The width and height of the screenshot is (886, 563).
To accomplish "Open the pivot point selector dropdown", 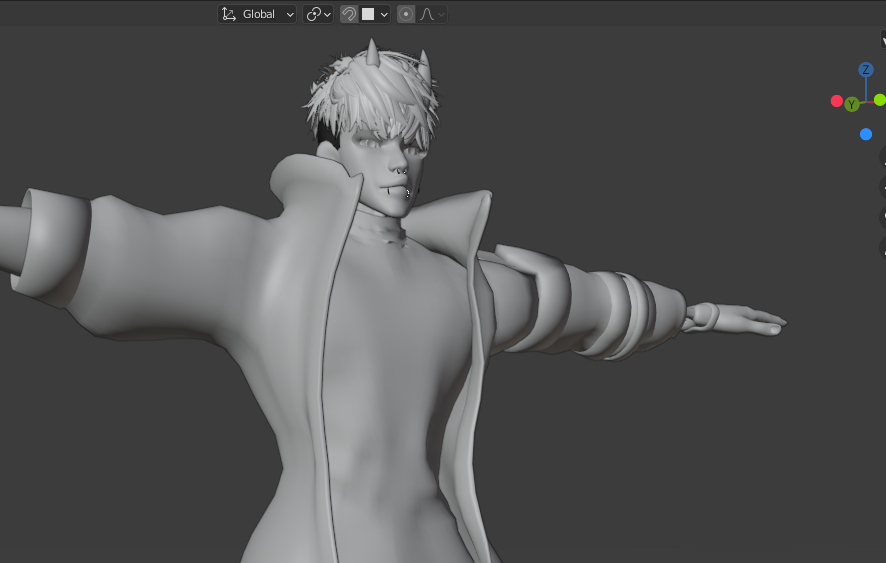I will 318,14.
